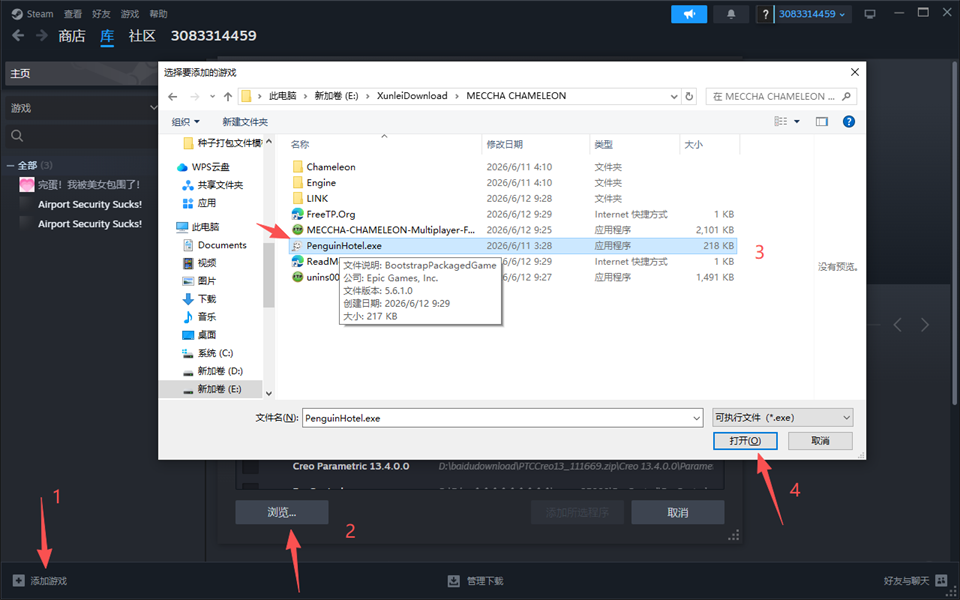The image size is (960, 600).
Task: Select MECCHA-CHAMELEON-Multiplayer-F... application
Action: 391,230
